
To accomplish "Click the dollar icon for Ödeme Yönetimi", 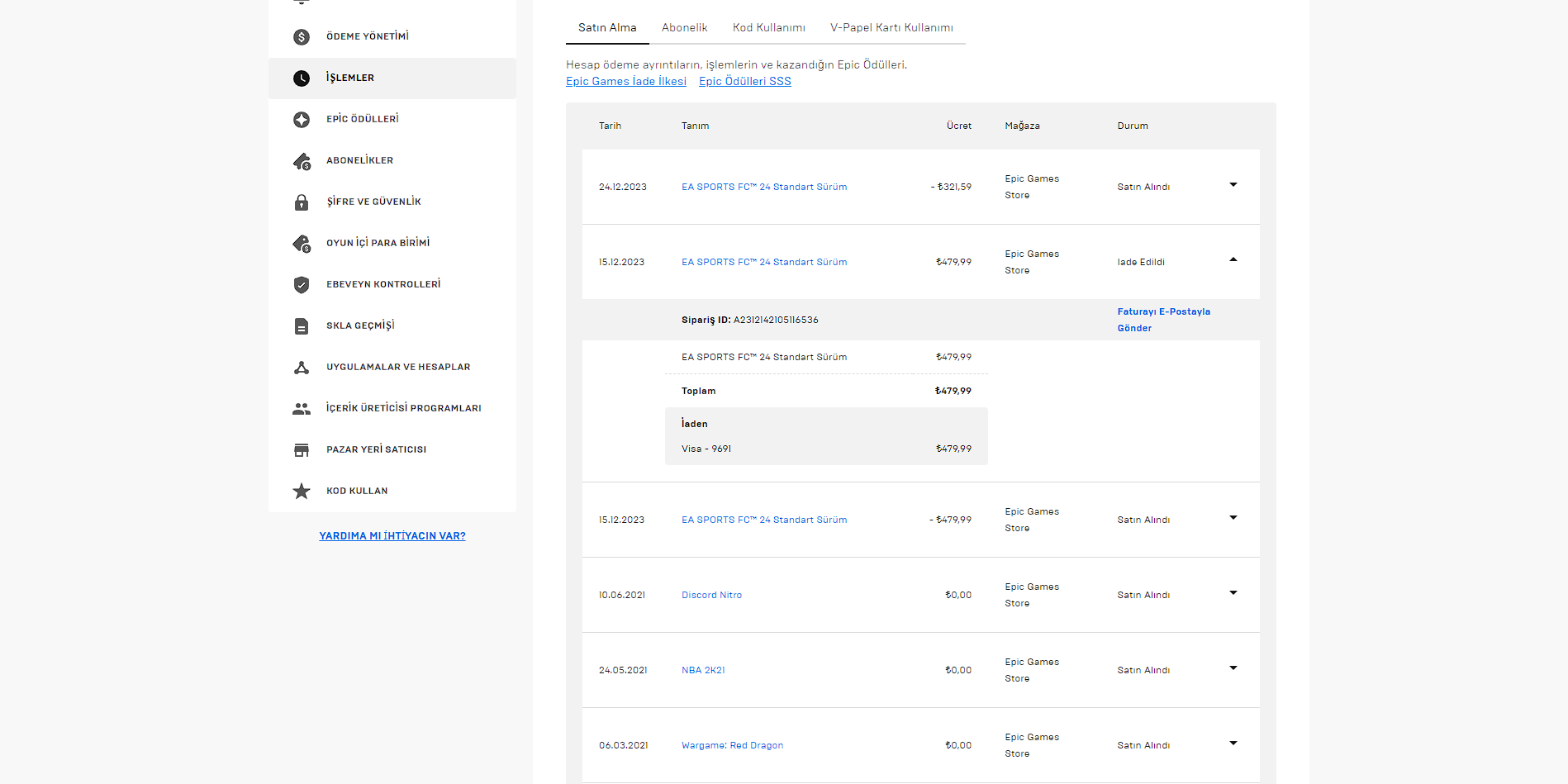I will pos(302,37).
